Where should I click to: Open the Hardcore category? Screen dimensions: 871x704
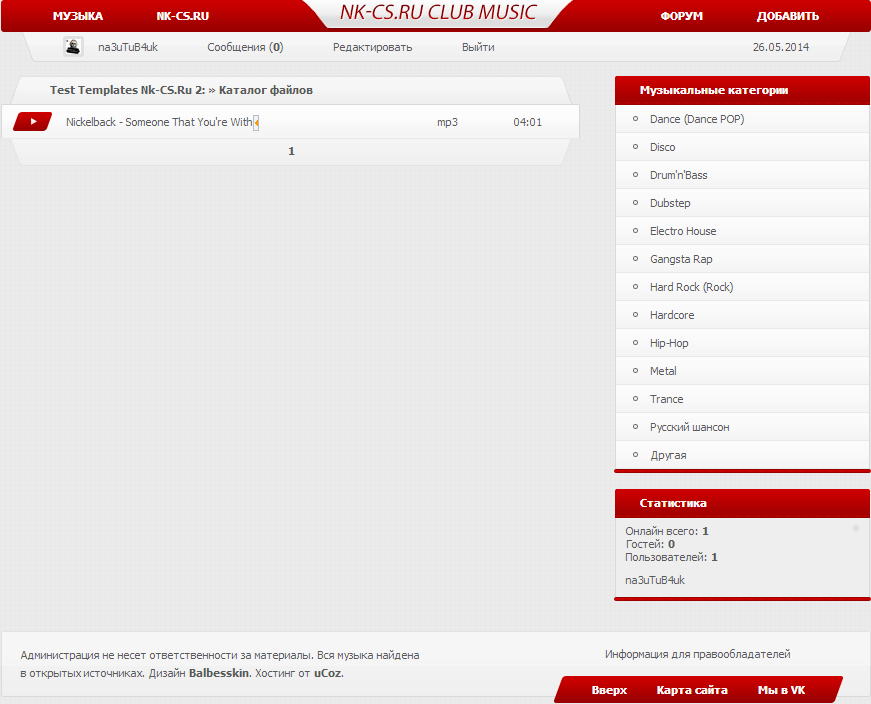pyautogui.click(x=672, y=315)
